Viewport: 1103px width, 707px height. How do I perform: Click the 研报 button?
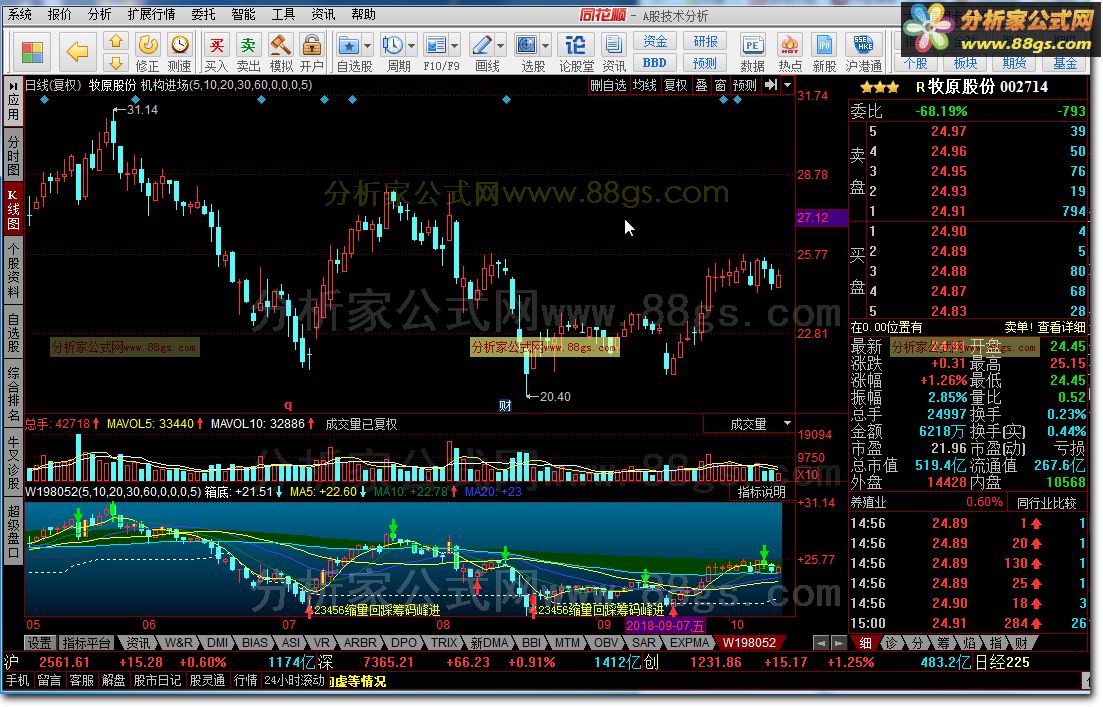click(x=705, y=42)
